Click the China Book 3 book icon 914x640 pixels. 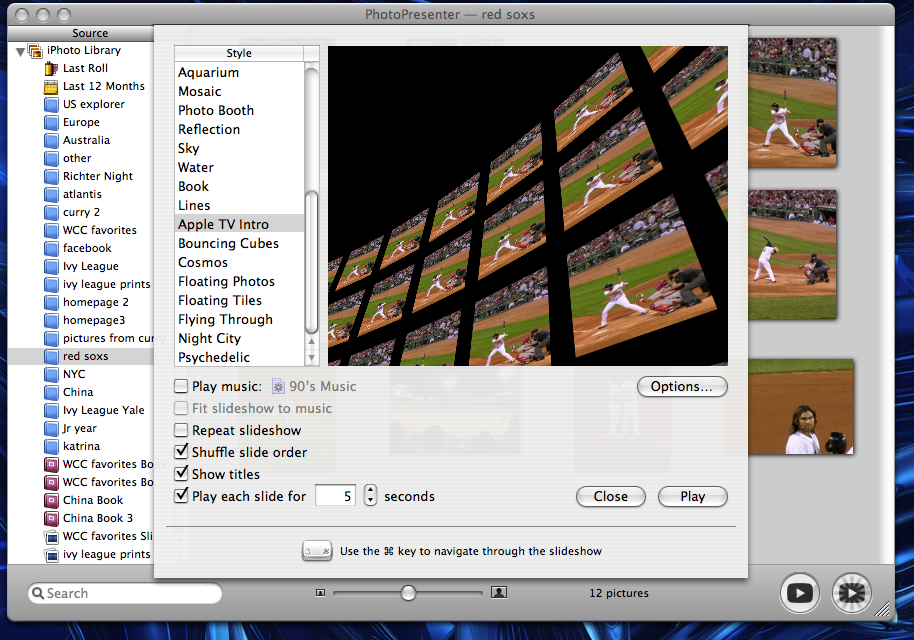[x=51, y=519]
